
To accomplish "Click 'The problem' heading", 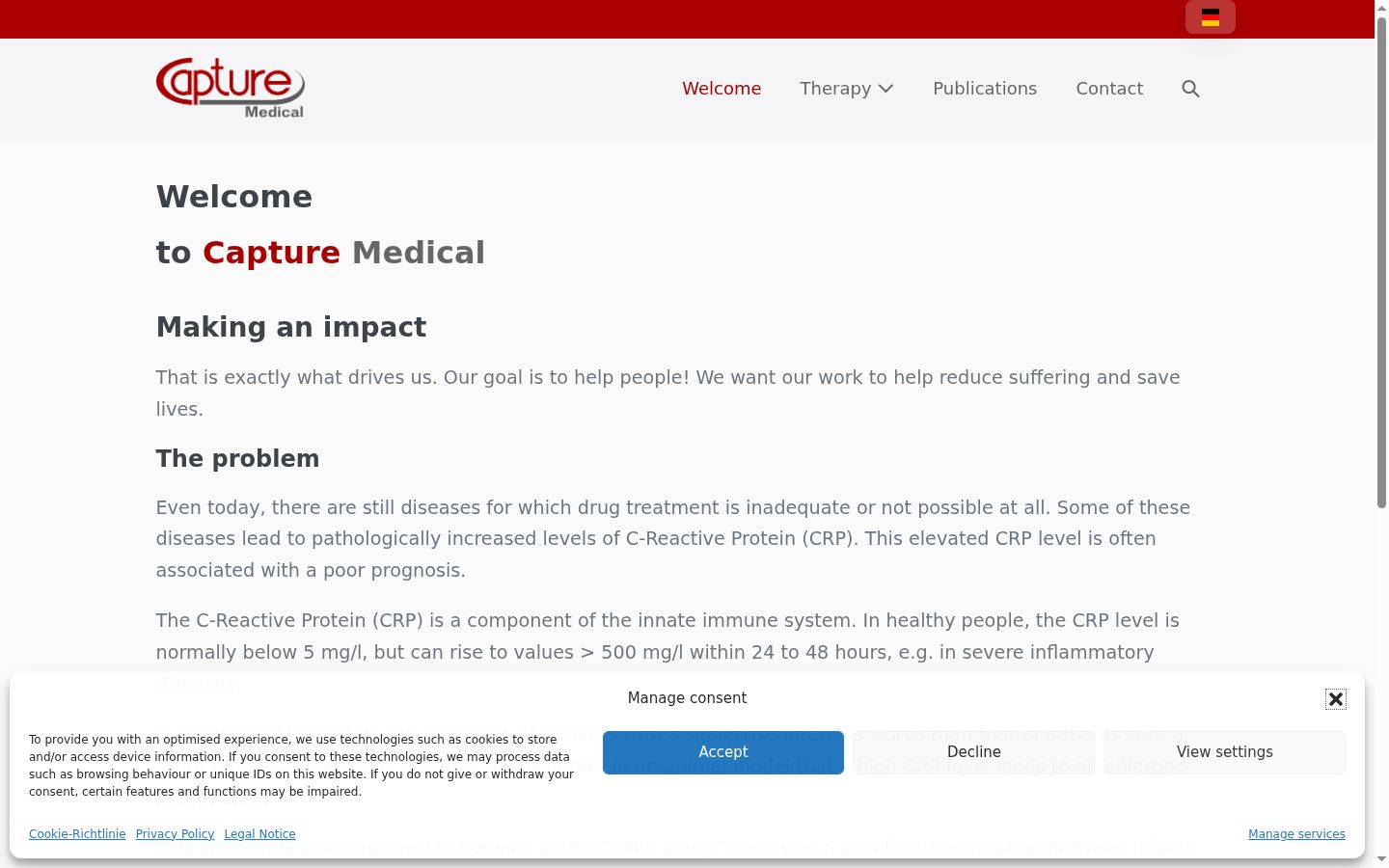I will point(237,458).
